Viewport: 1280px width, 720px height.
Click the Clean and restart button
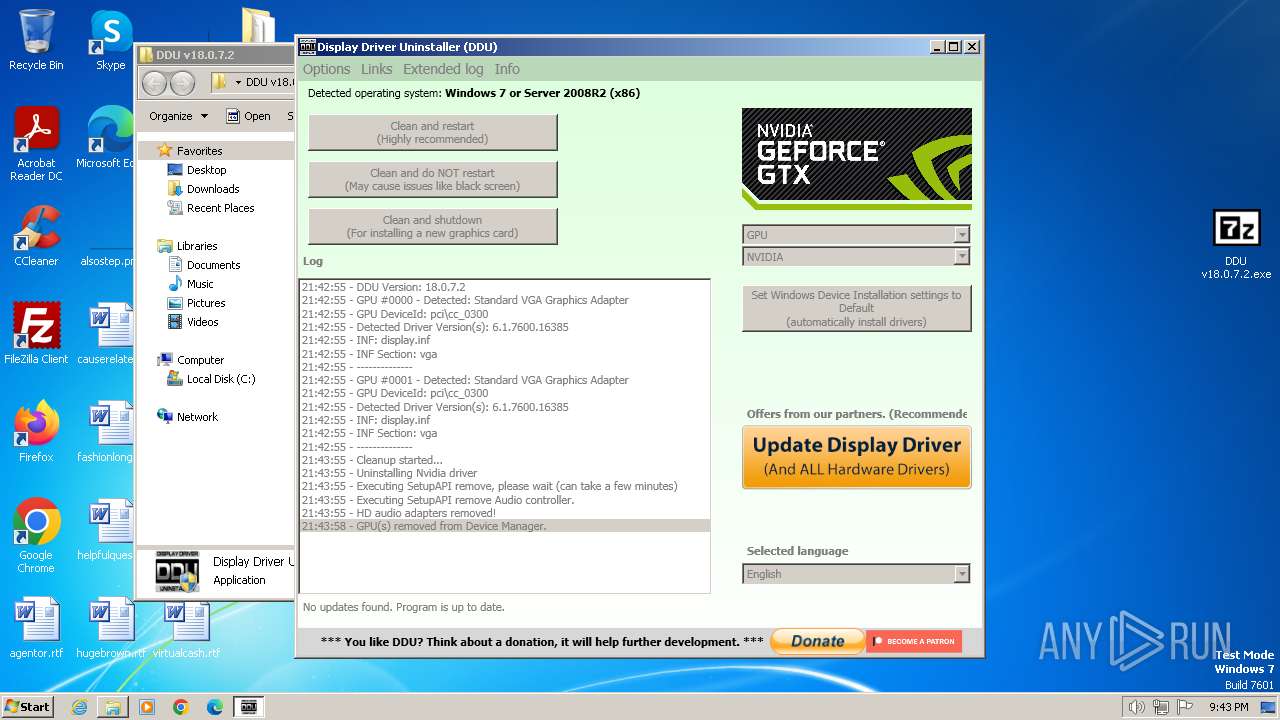click(x=432, y=132)
